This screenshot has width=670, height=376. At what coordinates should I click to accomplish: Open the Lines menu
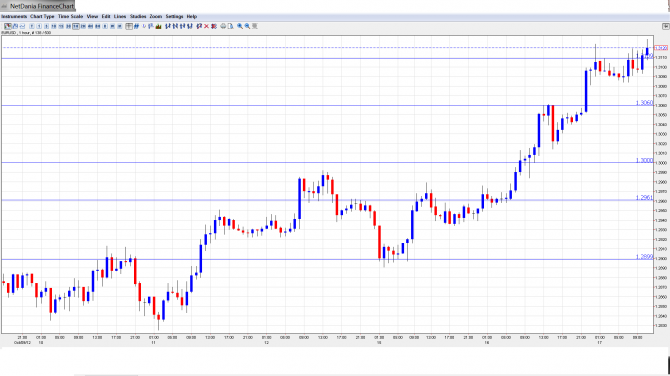120,16
